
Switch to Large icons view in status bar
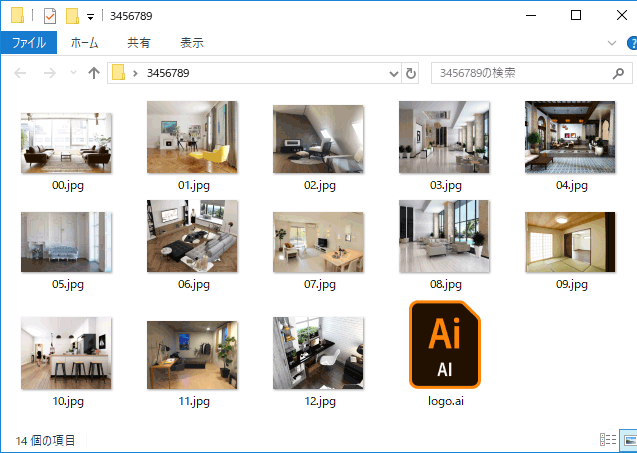coord(629,440)
